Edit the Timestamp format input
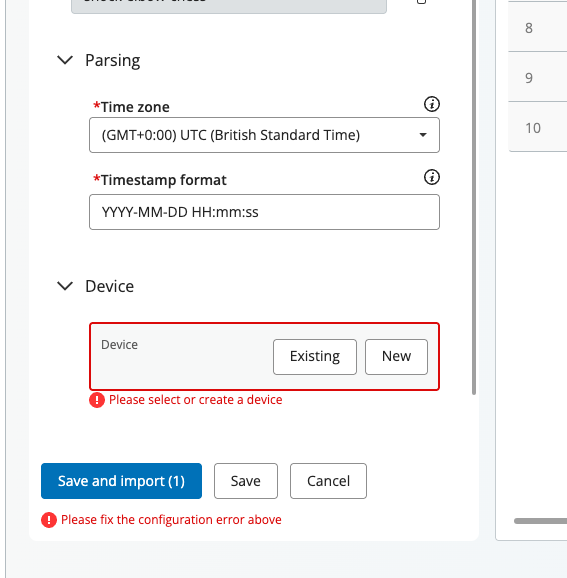 pos(264,212)
